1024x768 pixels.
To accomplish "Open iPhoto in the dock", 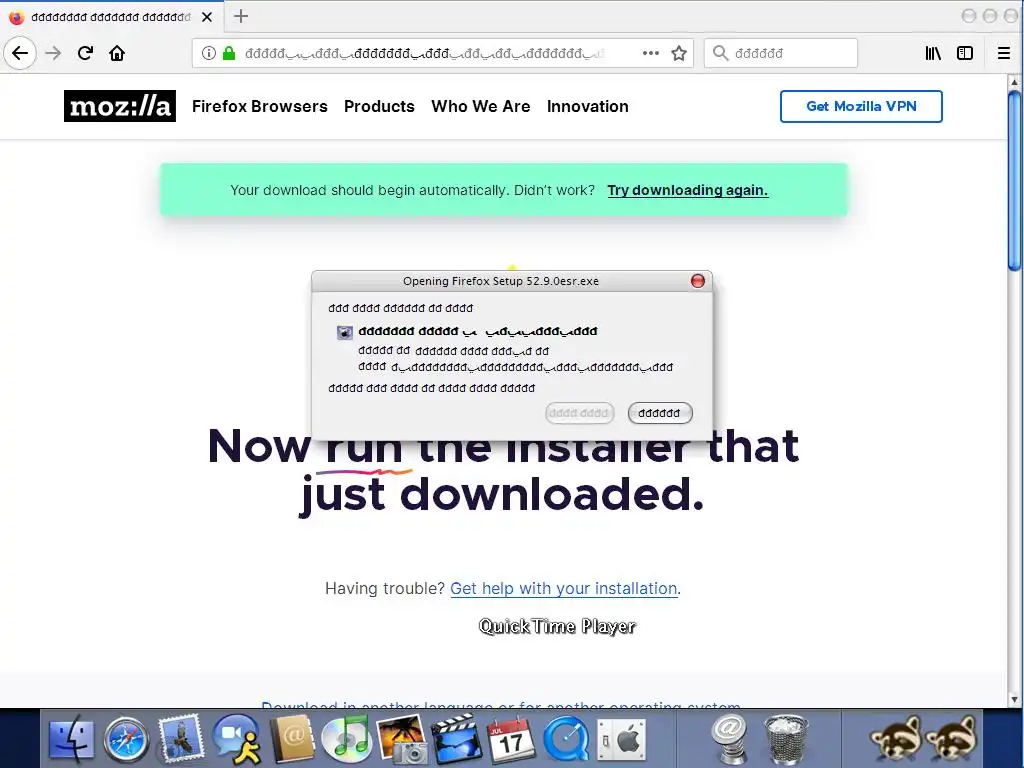I will [401, 739].
